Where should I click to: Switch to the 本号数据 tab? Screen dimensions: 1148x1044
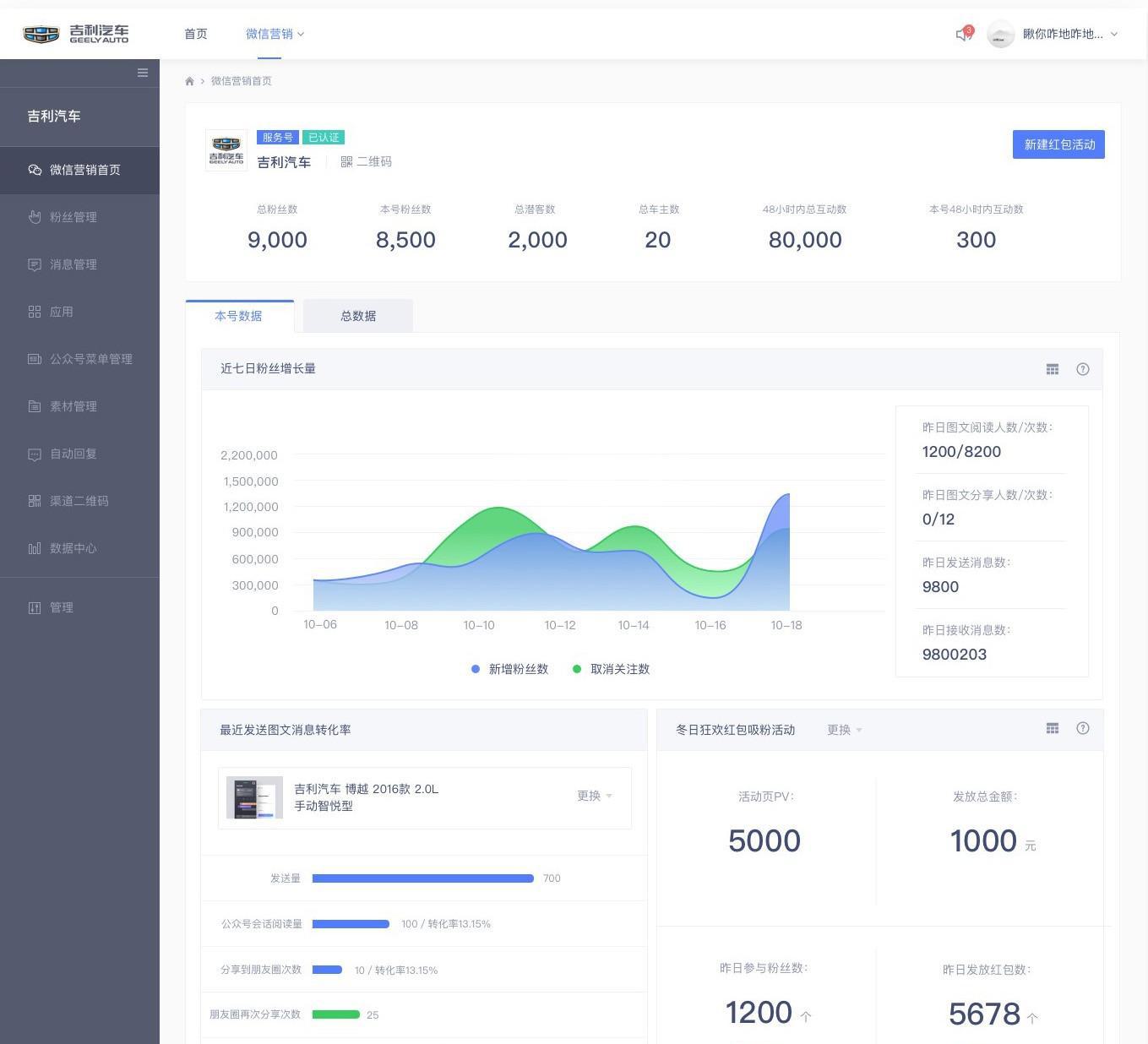[239, 316]
